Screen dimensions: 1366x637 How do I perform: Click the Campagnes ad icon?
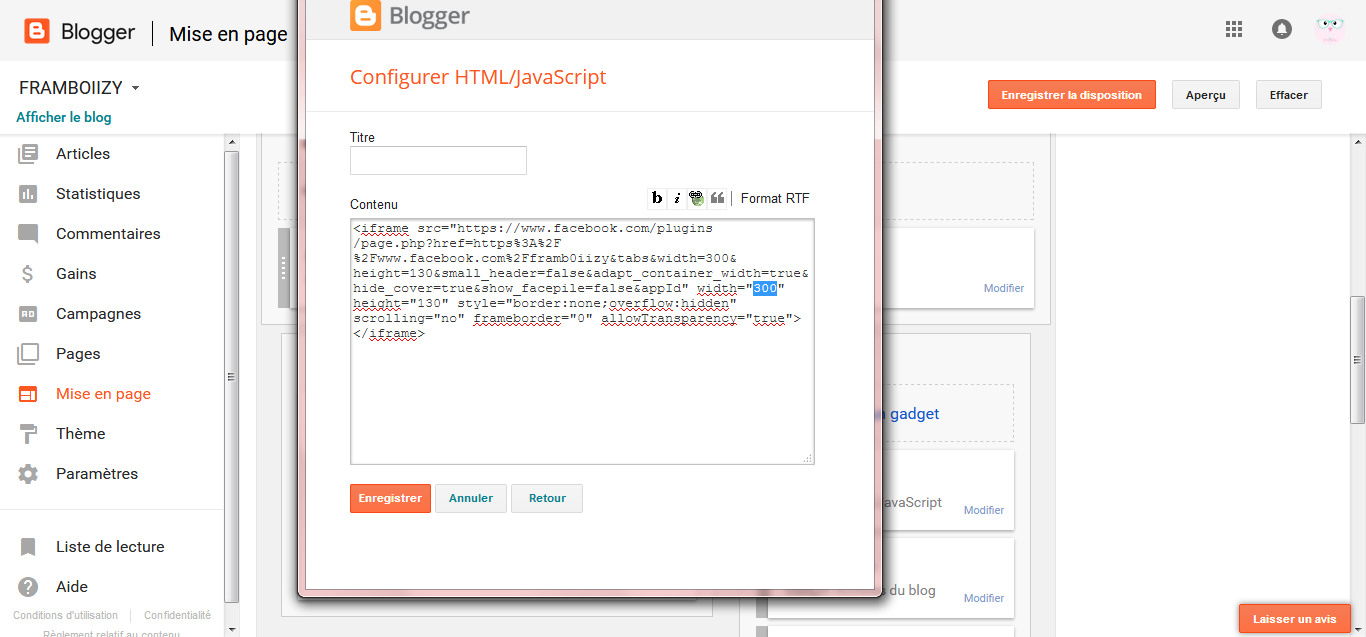(x=28, y=314)
